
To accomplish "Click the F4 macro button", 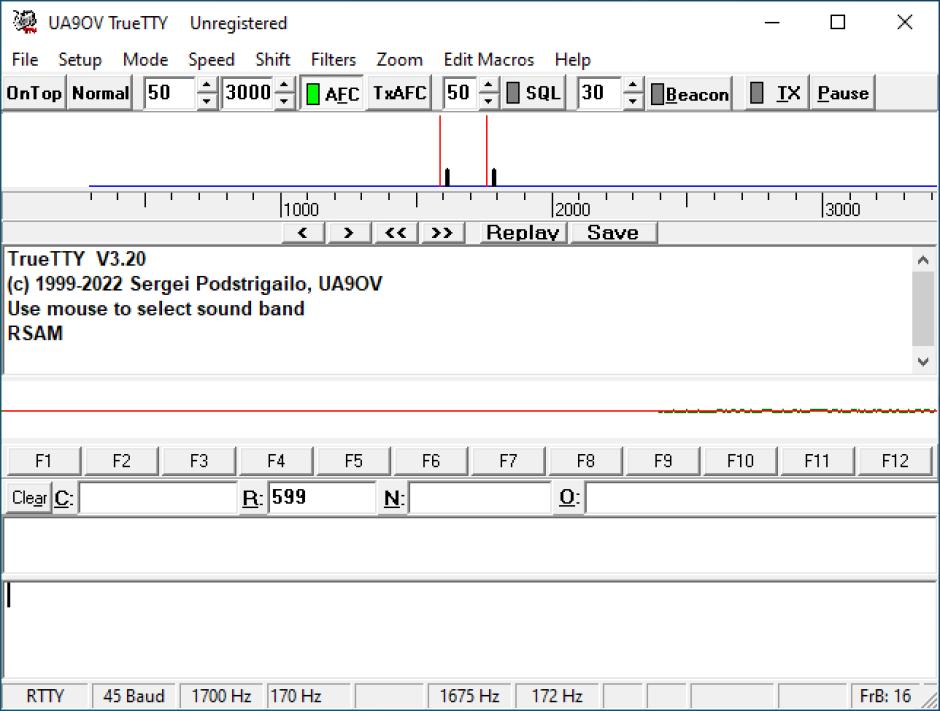I will click(x=276, y=460).
